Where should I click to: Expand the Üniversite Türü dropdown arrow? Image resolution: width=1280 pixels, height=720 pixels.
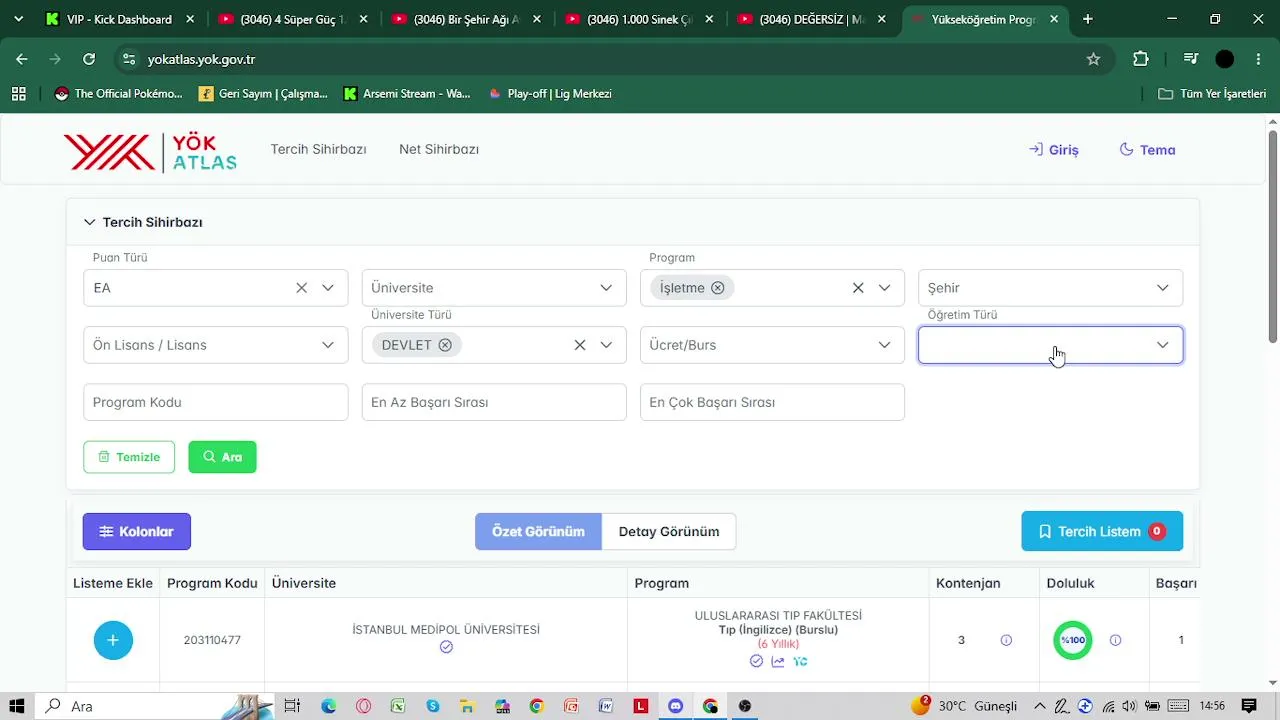(x=606, y=345)
